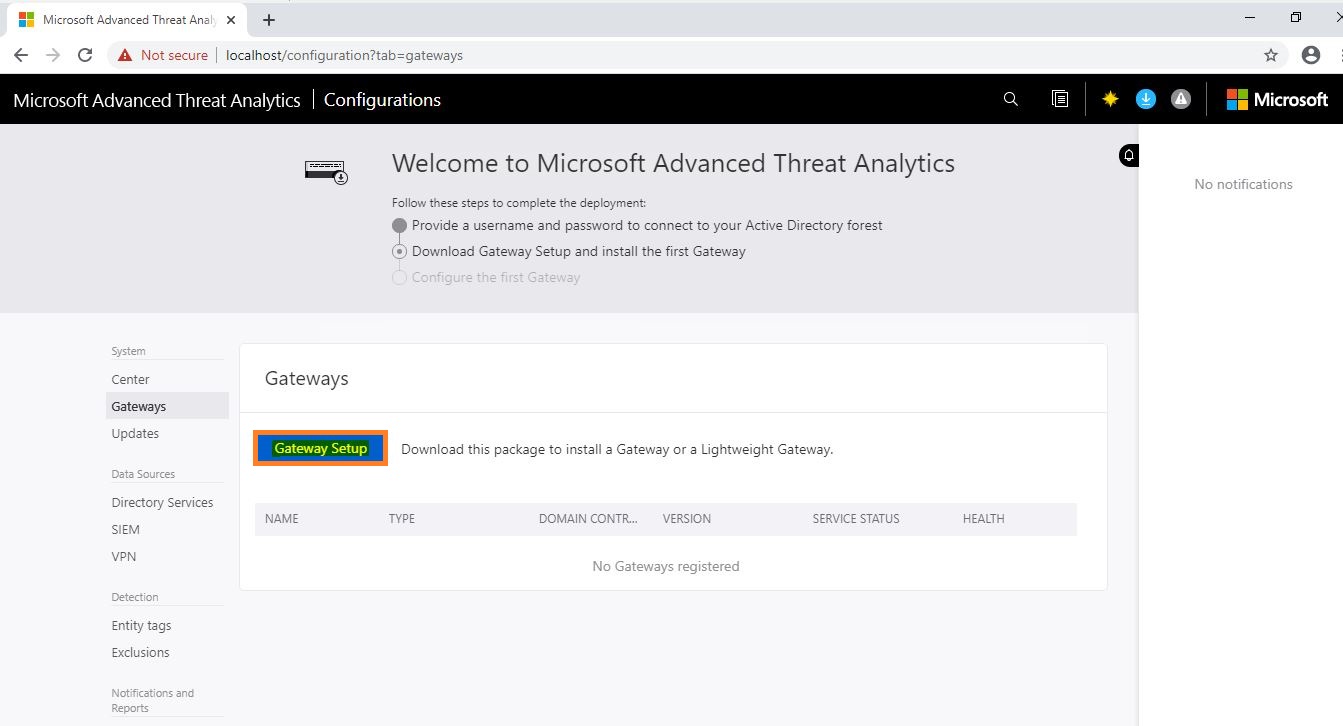Image resolution: width=1343 pixels, height=726 pixels.
Task: Sort by TYPE column header
Action: pos(402,519)
